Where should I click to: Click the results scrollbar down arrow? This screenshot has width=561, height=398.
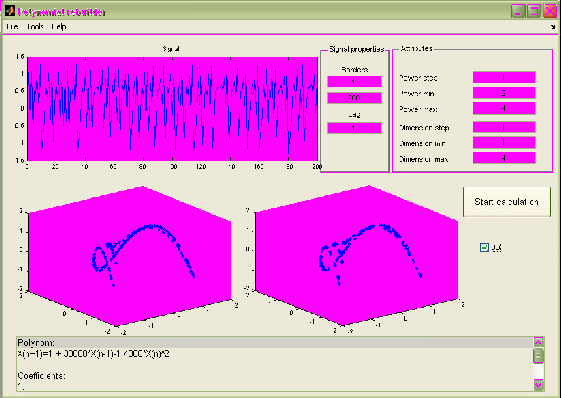[538, 385]
